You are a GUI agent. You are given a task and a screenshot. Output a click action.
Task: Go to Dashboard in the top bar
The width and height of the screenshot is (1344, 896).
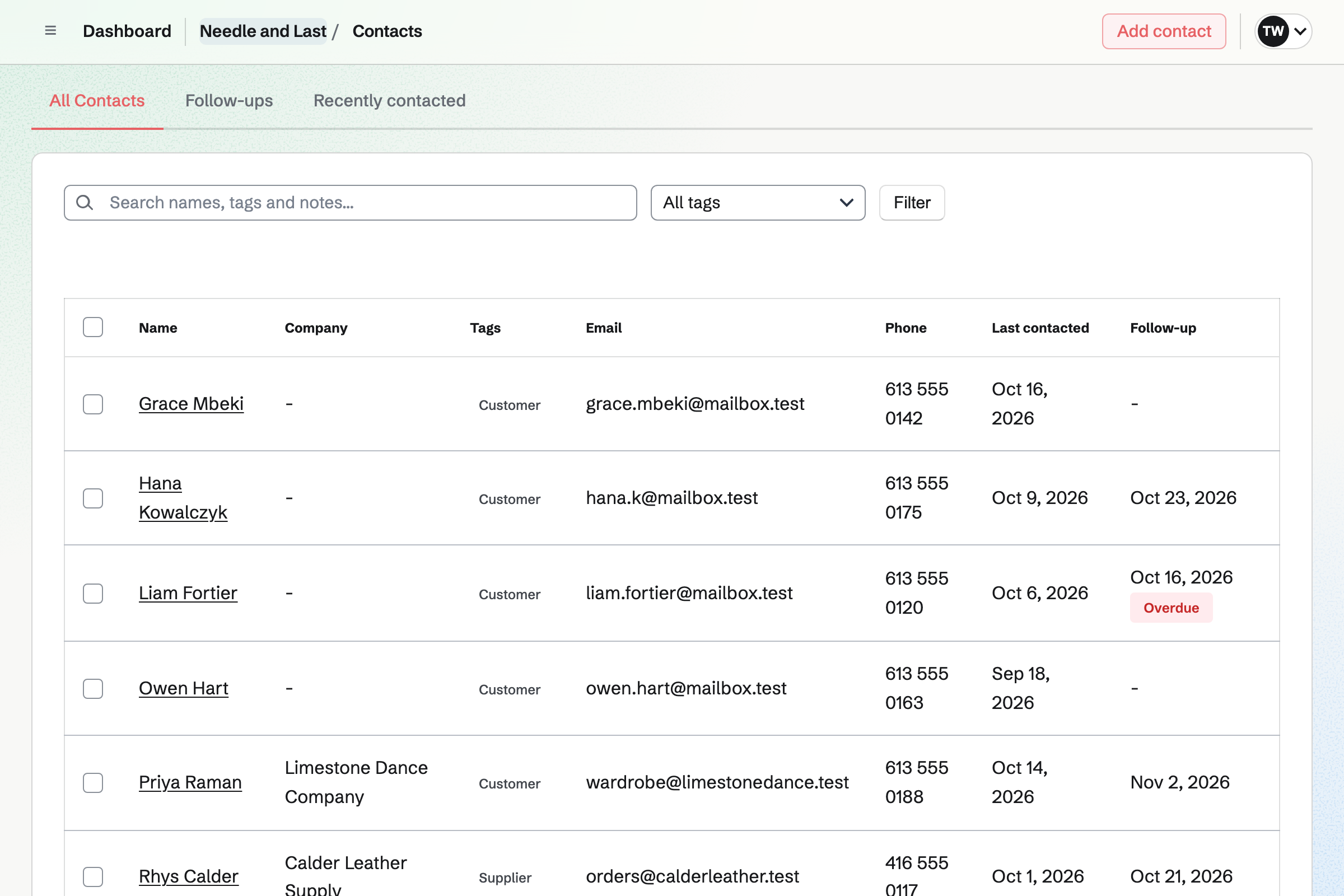[127, 31]
